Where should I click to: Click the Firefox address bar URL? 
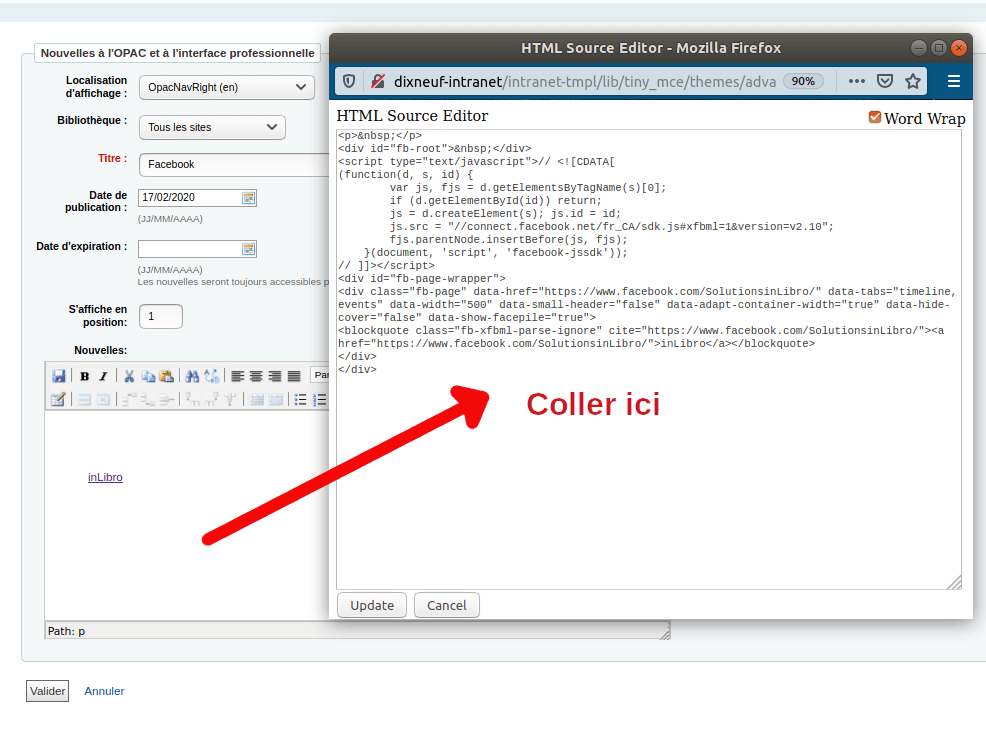pyautogui.click(x=585, y=81)
